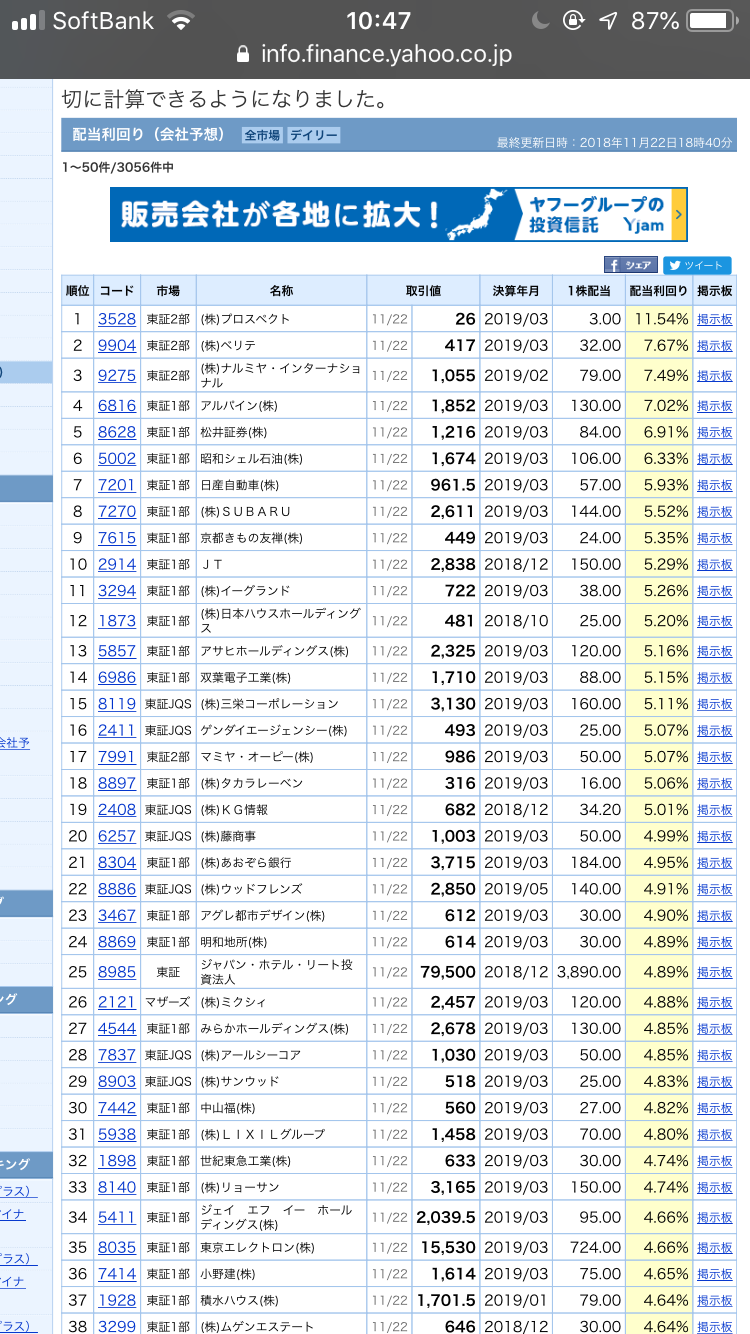Open stock code 8886 link
The width and height of the screenshot is (750, 1334).
coord(117,889)
